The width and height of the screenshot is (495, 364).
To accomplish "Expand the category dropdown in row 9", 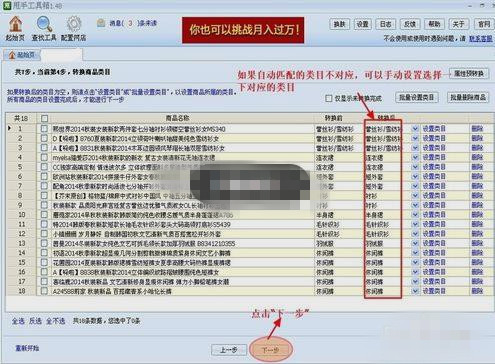I will click(x=415, y=205).
